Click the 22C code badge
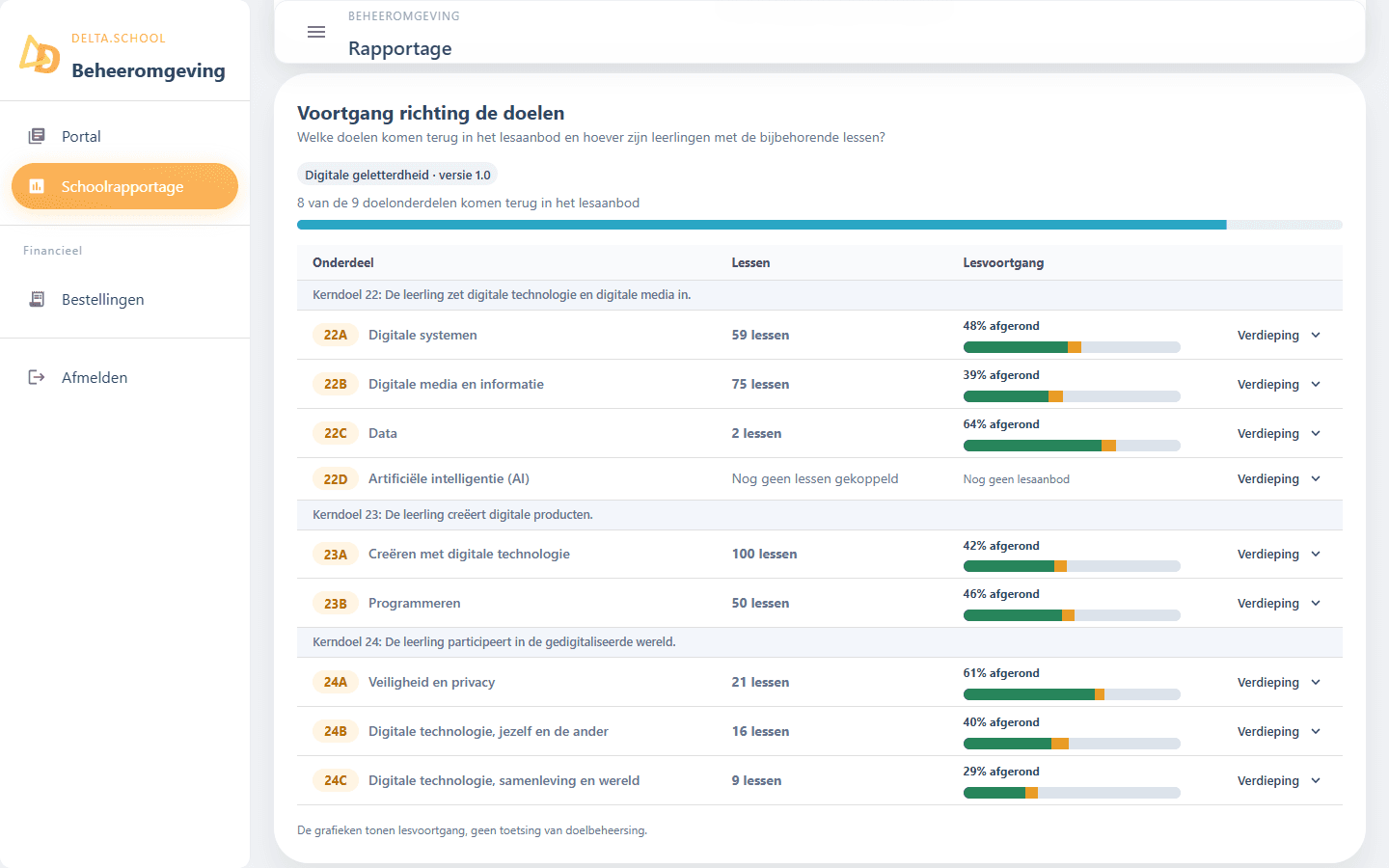 pos(335,433)
